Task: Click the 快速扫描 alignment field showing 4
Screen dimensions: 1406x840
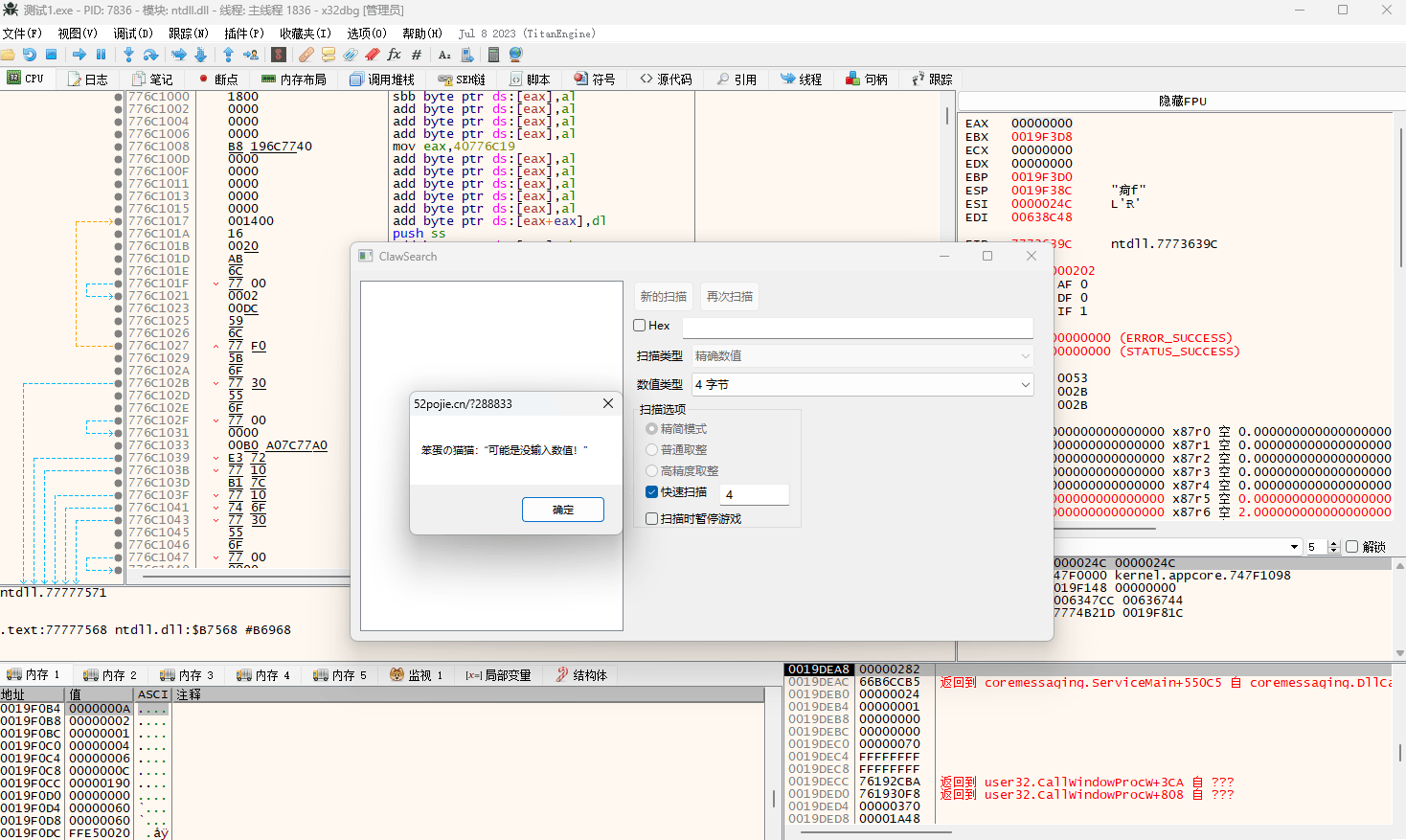Action: point(755,494)
